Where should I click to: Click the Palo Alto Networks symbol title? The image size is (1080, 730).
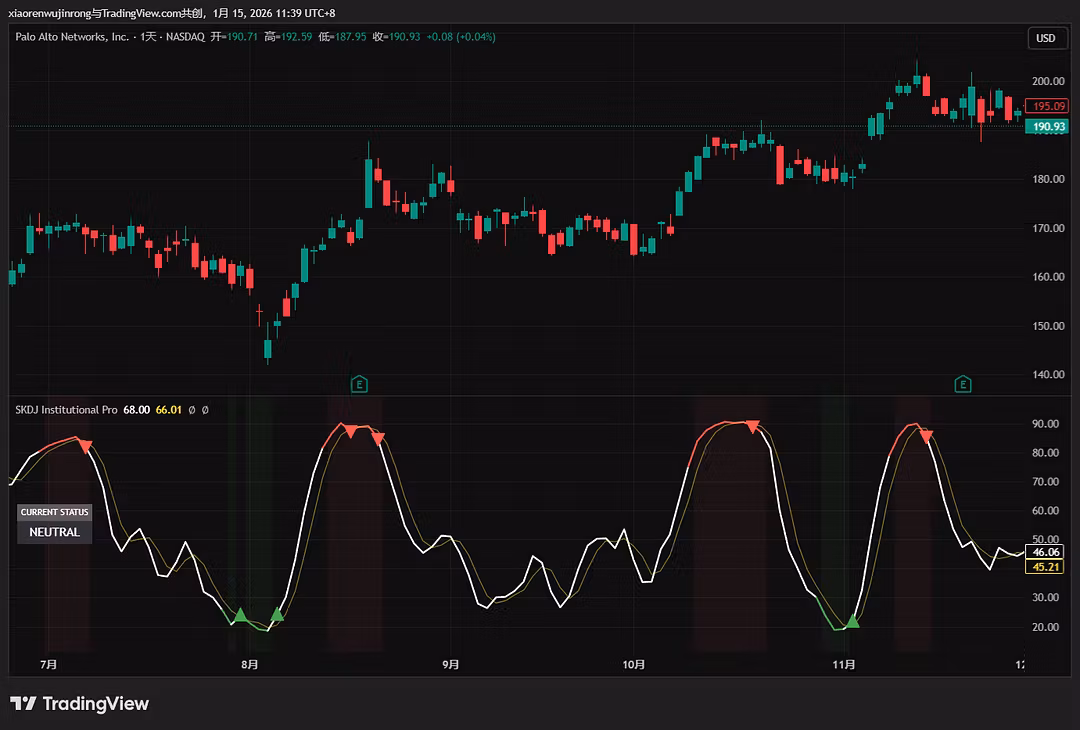click(70, 37)
